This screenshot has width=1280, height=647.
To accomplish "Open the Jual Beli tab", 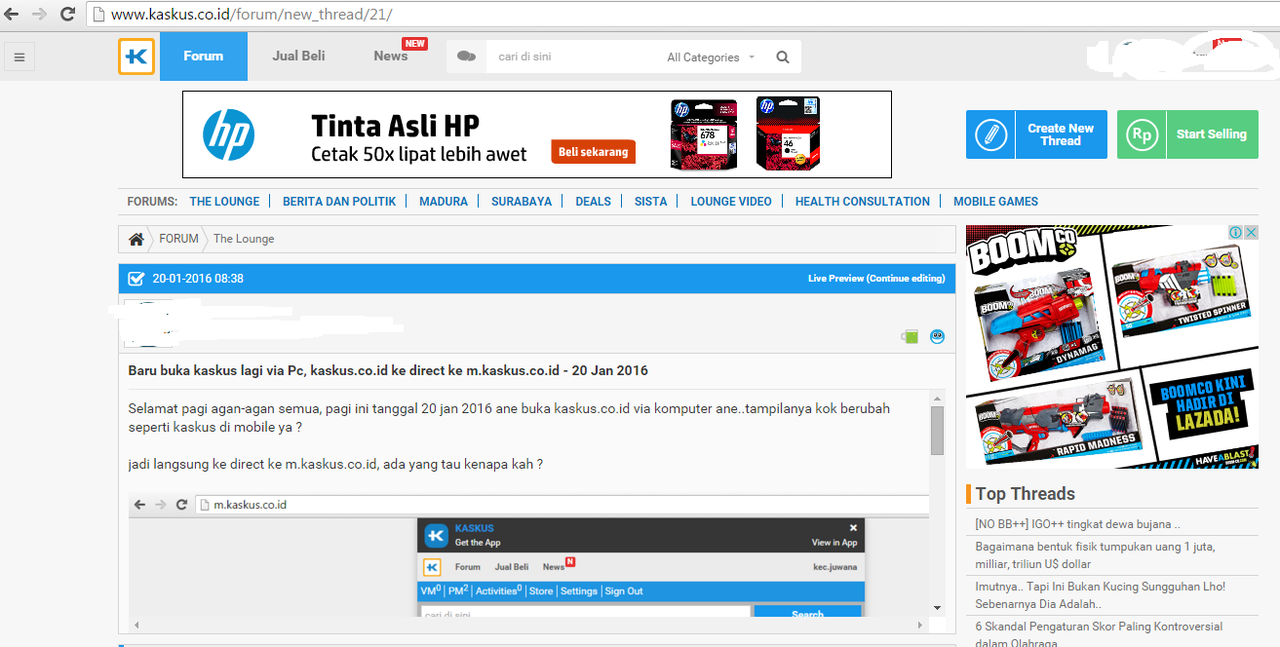I will pyautogui.click(x=299, y=56).
